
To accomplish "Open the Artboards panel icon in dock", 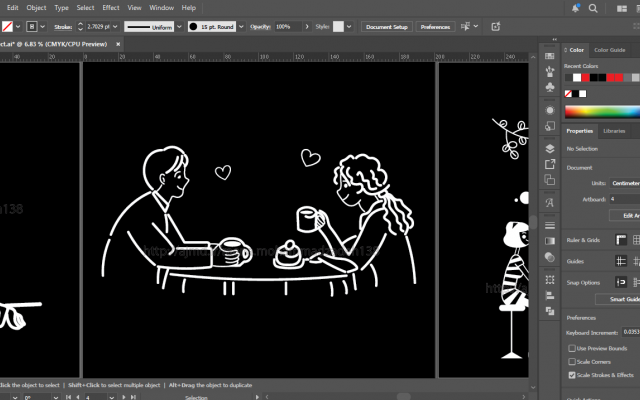I will tap(550, 180).
